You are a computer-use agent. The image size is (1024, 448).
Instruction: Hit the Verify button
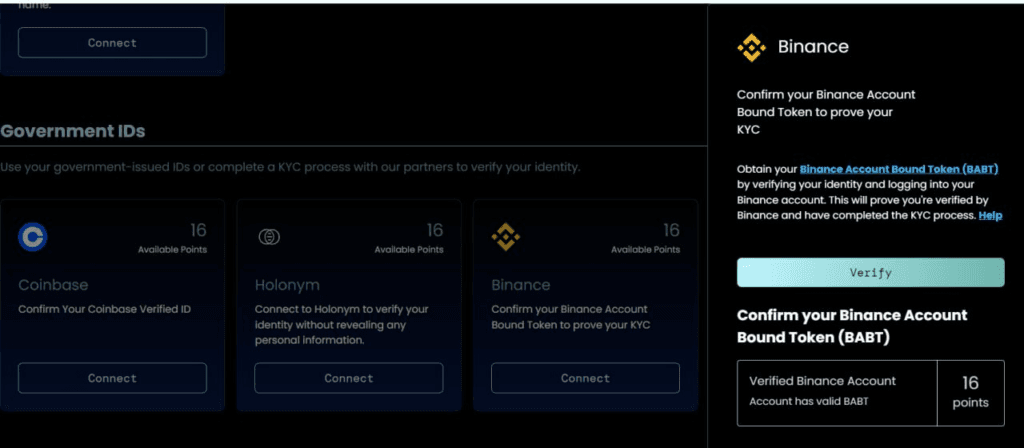[x=870, y=272]
